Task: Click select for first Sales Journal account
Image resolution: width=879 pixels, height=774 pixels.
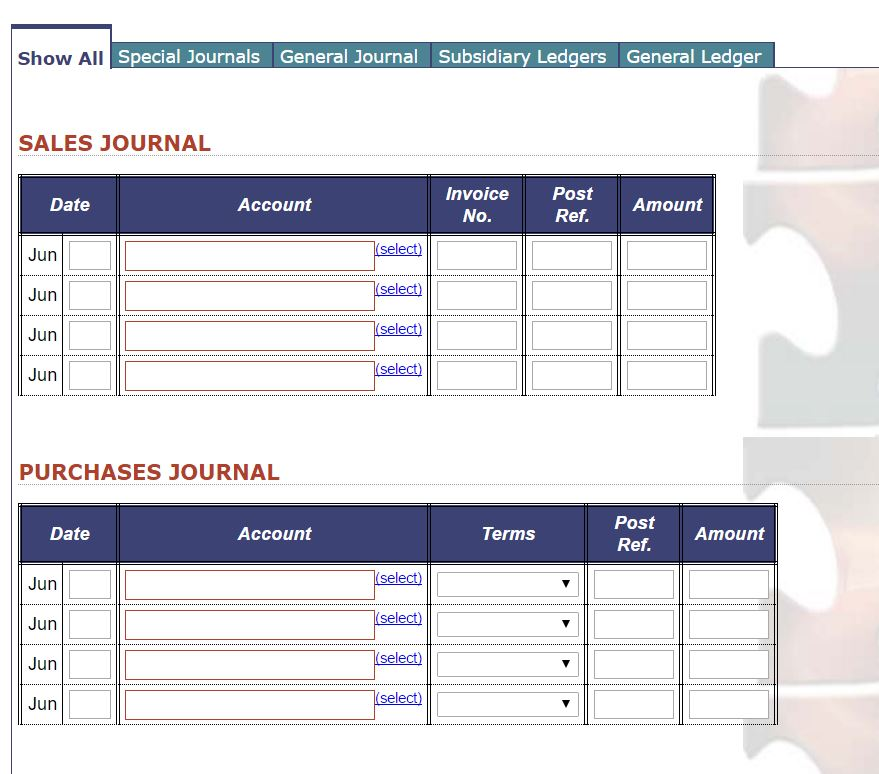Action: click(398, 249)
